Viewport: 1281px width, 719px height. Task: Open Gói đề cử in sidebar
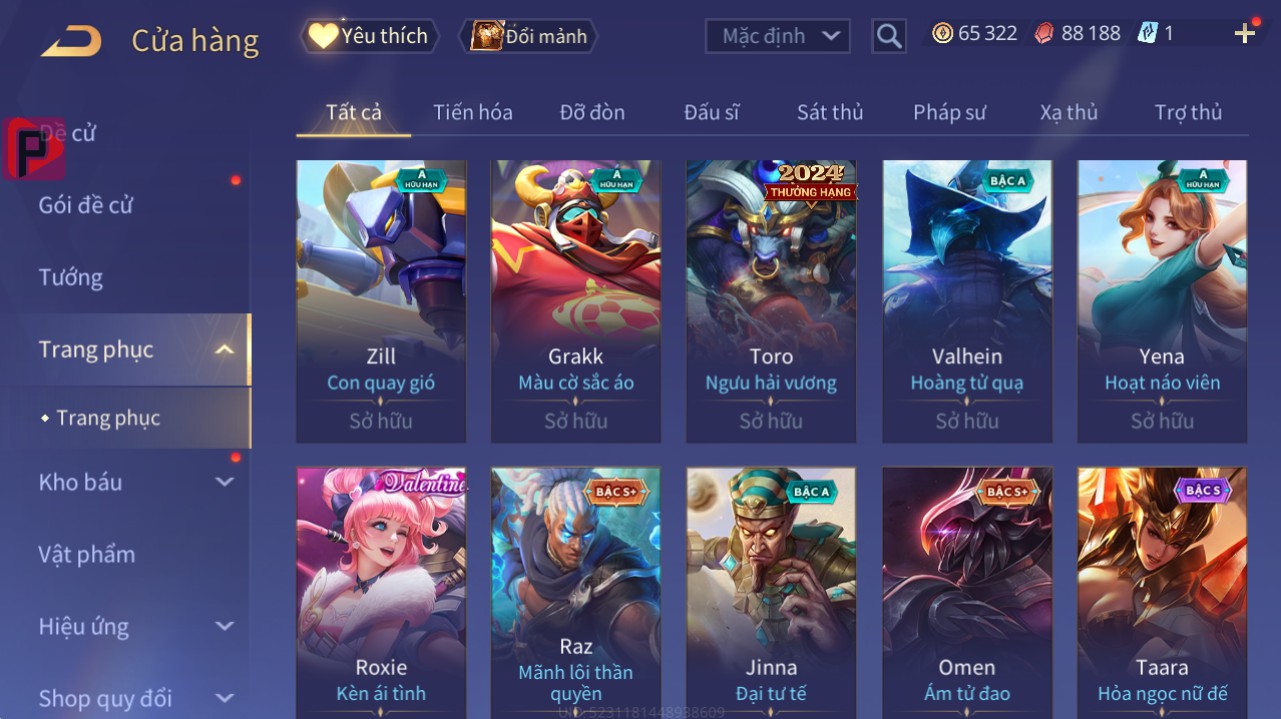pos(86,205)
